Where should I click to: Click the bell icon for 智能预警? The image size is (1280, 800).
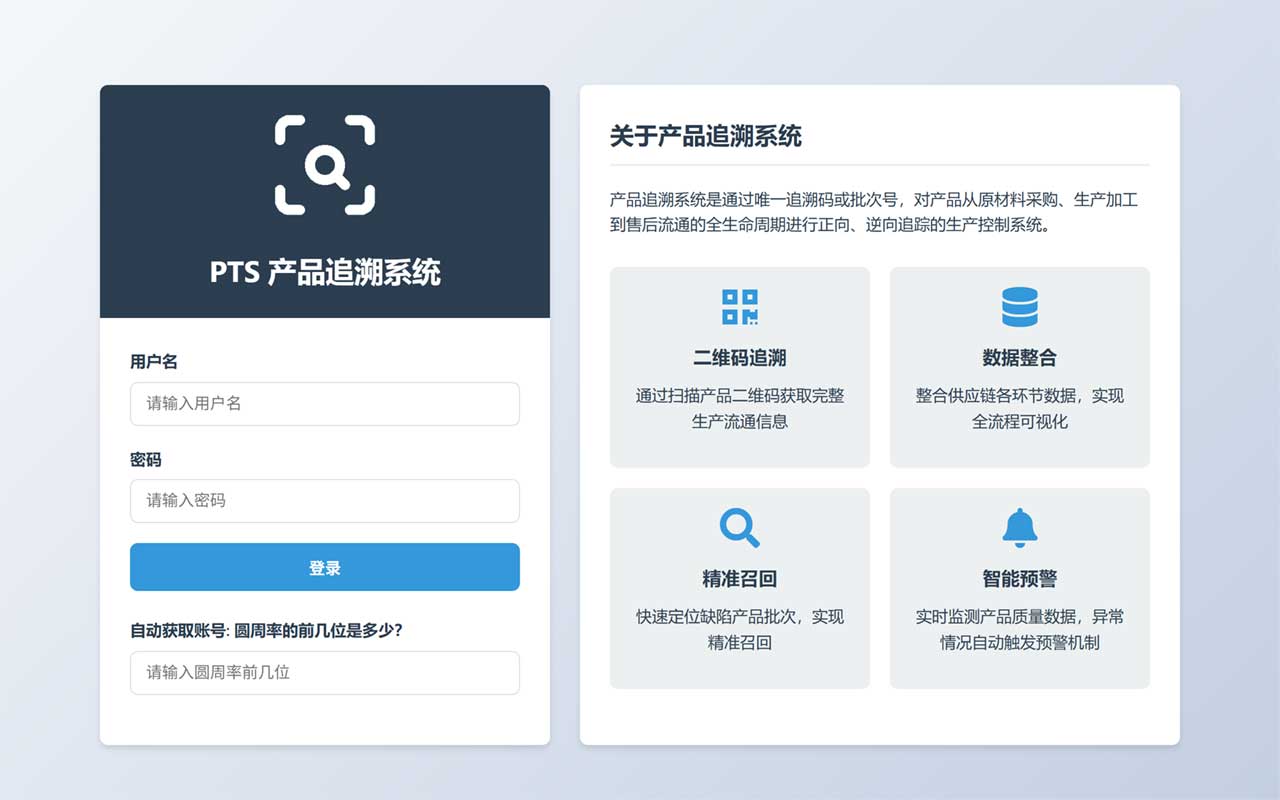[x=1019, y=527]
